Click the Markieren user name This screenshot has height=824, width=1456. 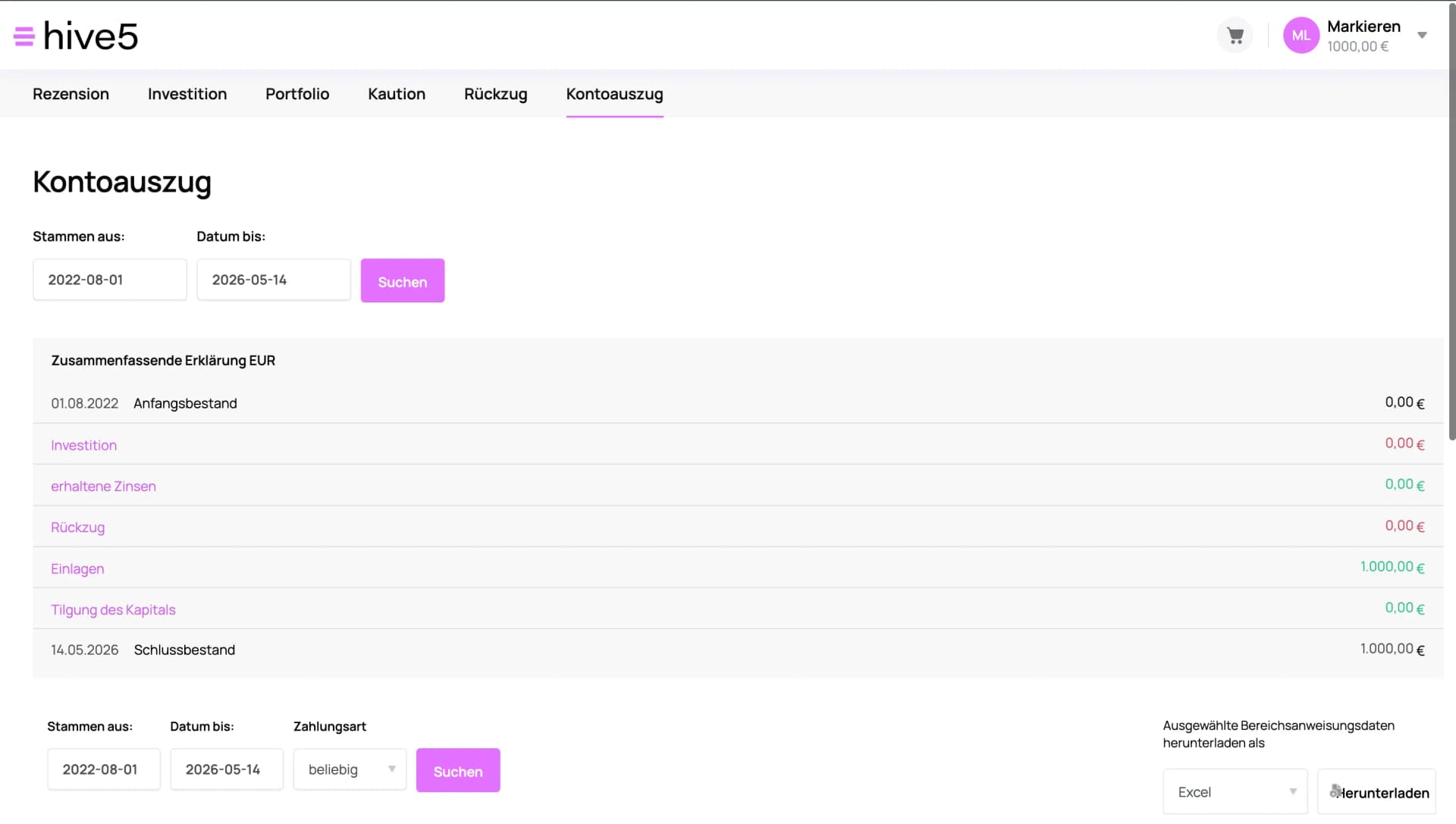pos(1363,27)
